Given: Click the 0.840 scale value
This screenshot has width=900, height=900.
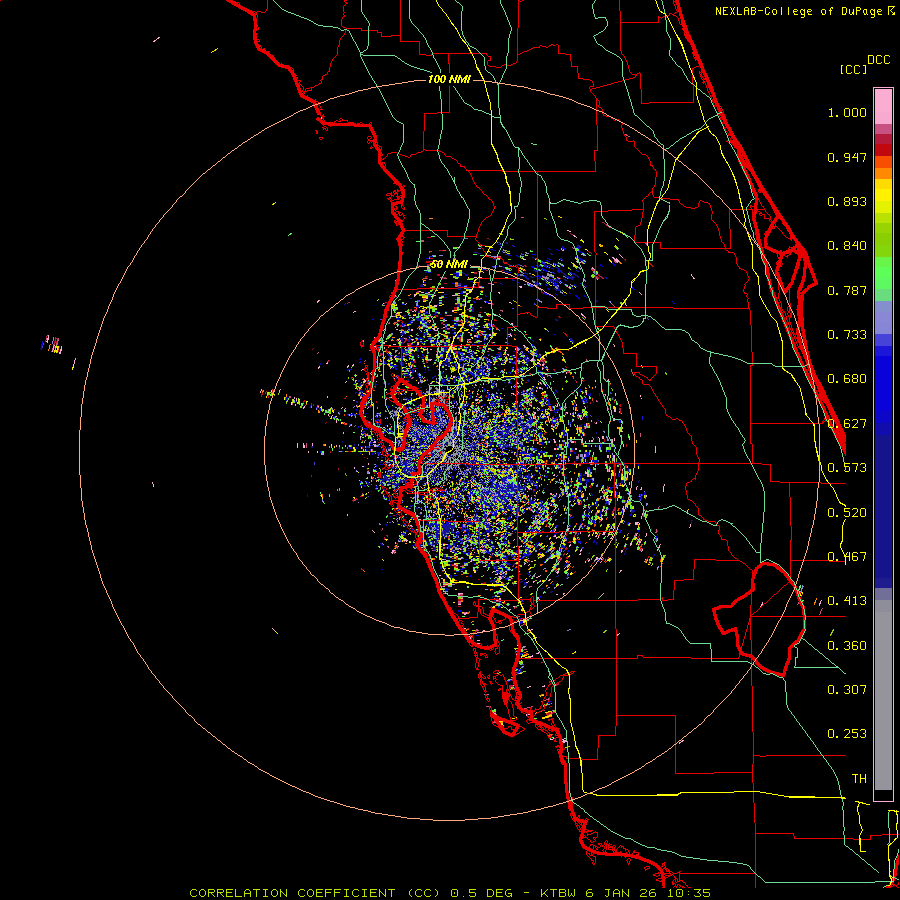Looking at the screenshot, I should pyautogui.click(x=847, y=246).
